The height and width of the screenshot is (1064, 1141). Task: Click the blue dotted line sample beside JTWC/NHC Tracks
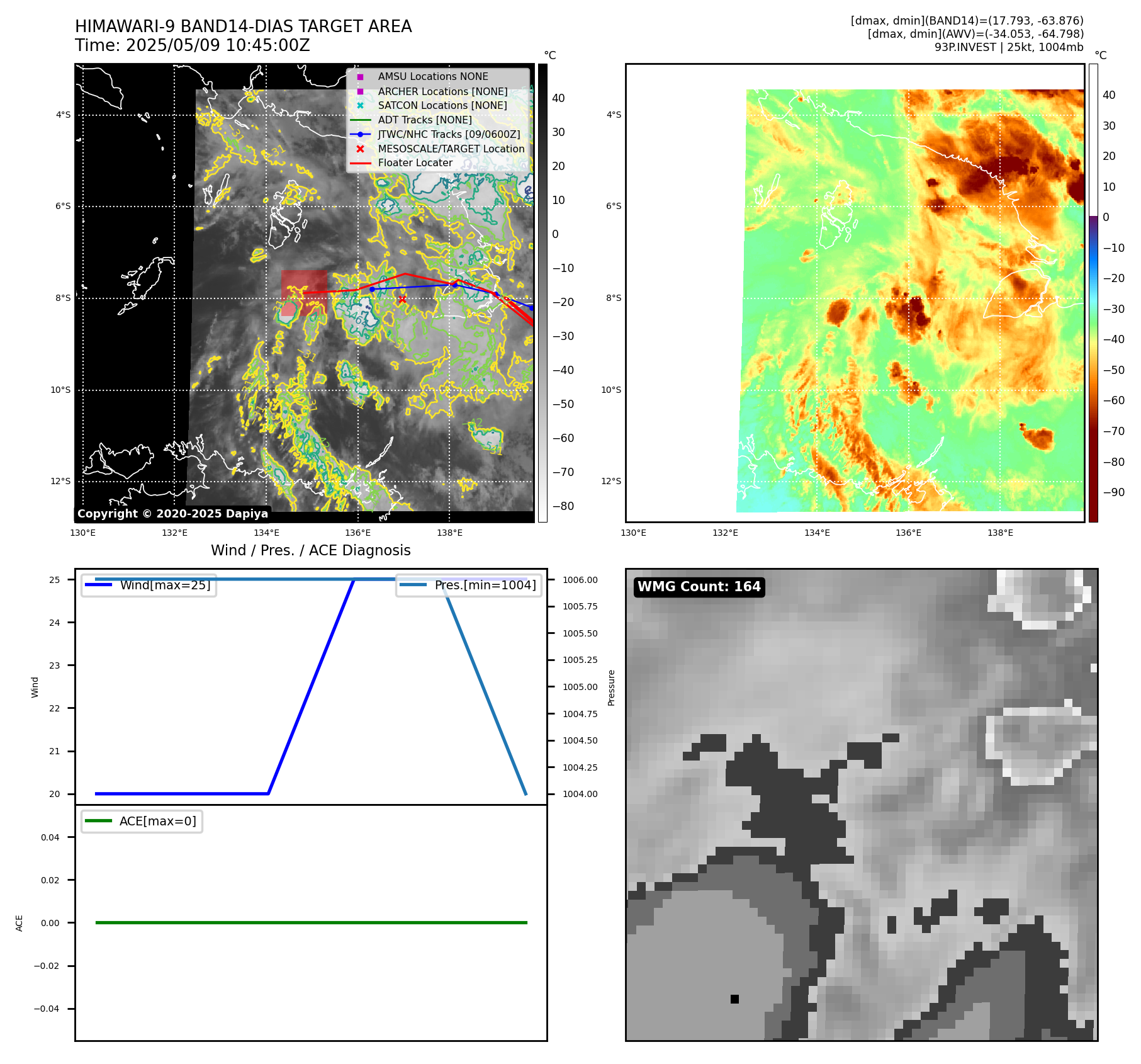pos(360,135)
